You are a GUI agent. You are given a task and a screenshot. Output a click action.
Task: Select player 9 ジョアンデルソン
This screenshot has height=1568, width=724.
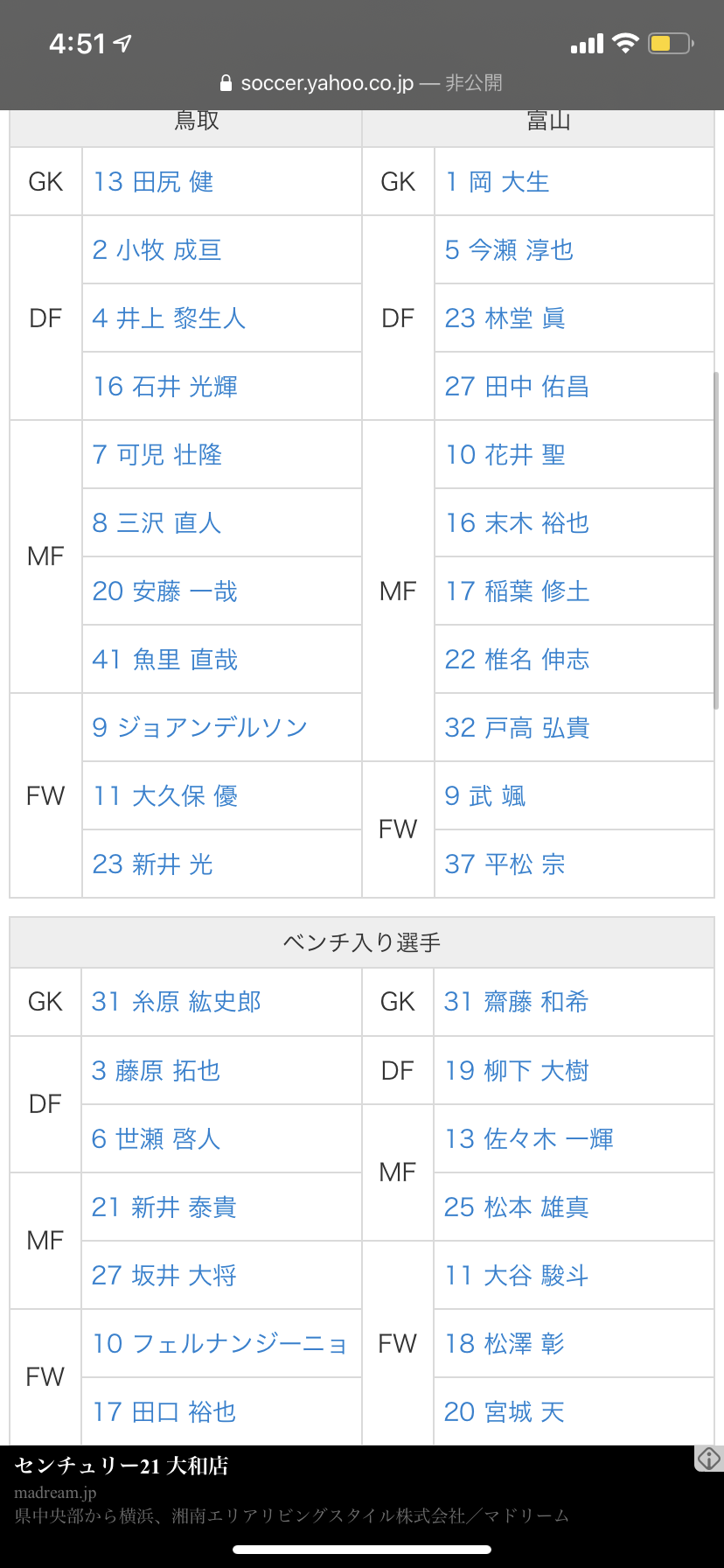pyautogui.click(x=199, y=728)
